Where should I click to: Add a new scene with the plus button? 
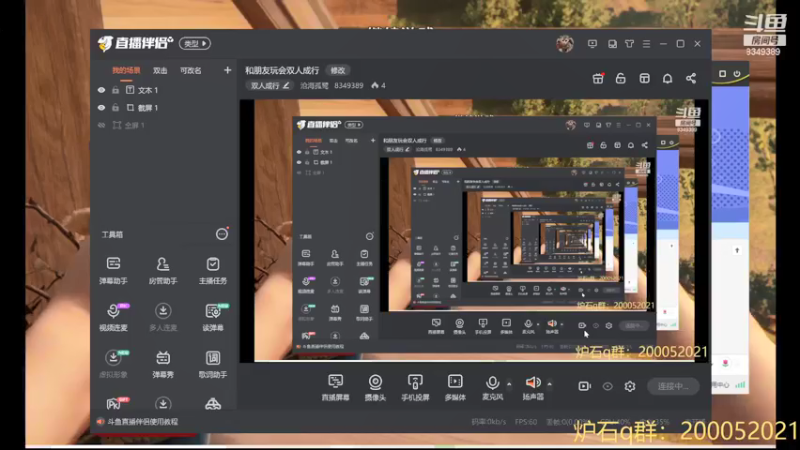pos(227,70)
